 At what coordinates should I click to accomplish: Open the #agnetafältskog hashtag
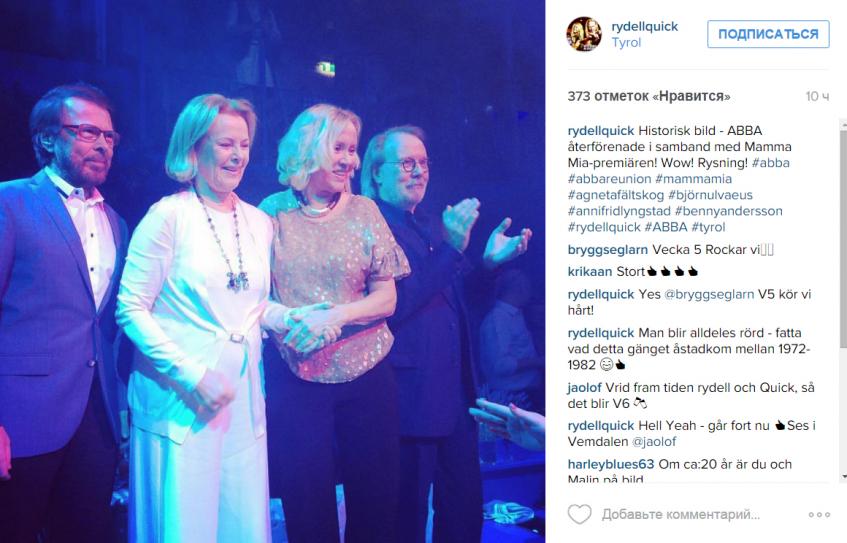tap(616, 195)
